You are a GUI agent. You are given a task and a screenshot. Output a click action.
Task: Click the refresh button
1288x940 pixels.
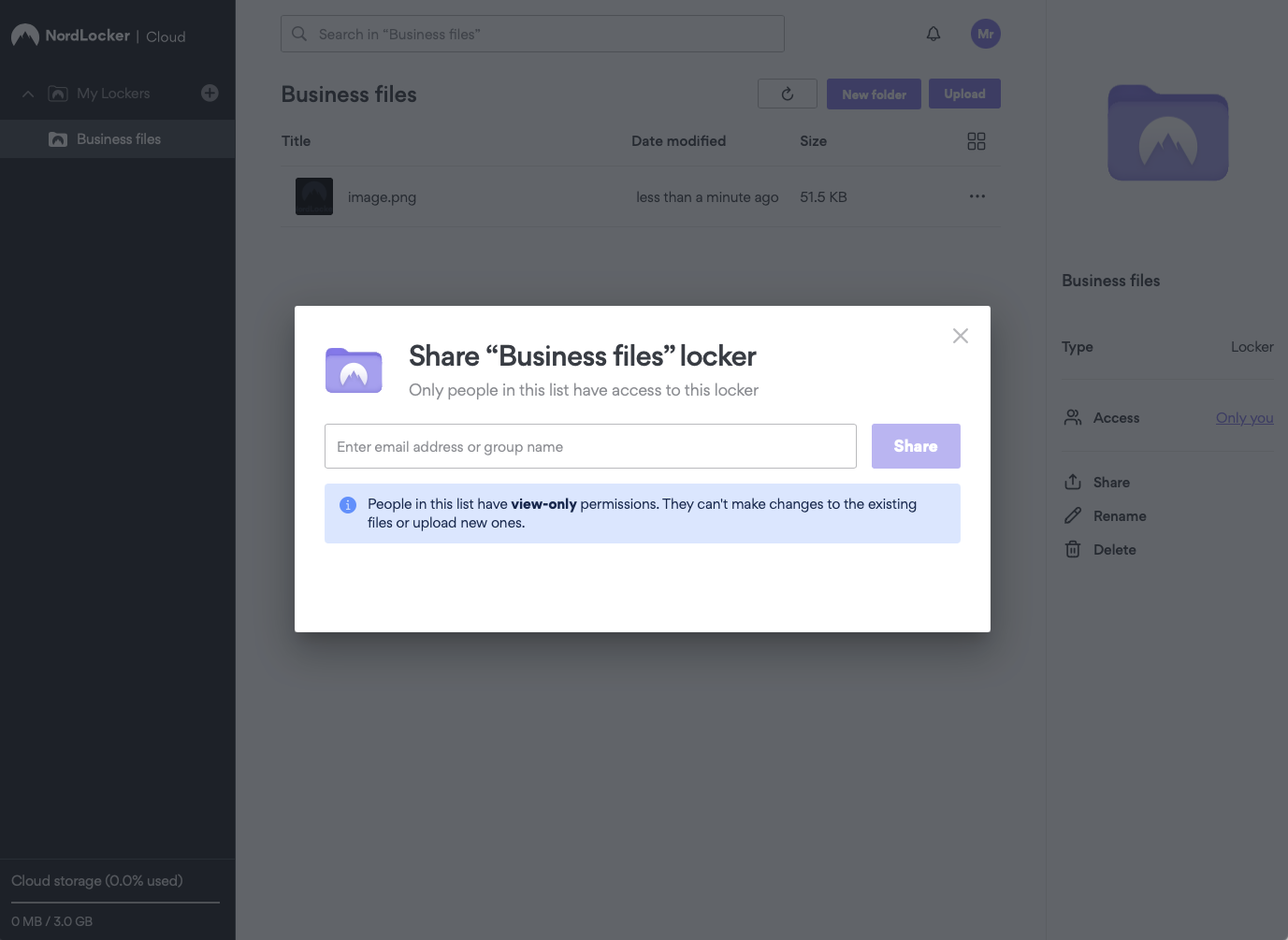coord(787,94)
